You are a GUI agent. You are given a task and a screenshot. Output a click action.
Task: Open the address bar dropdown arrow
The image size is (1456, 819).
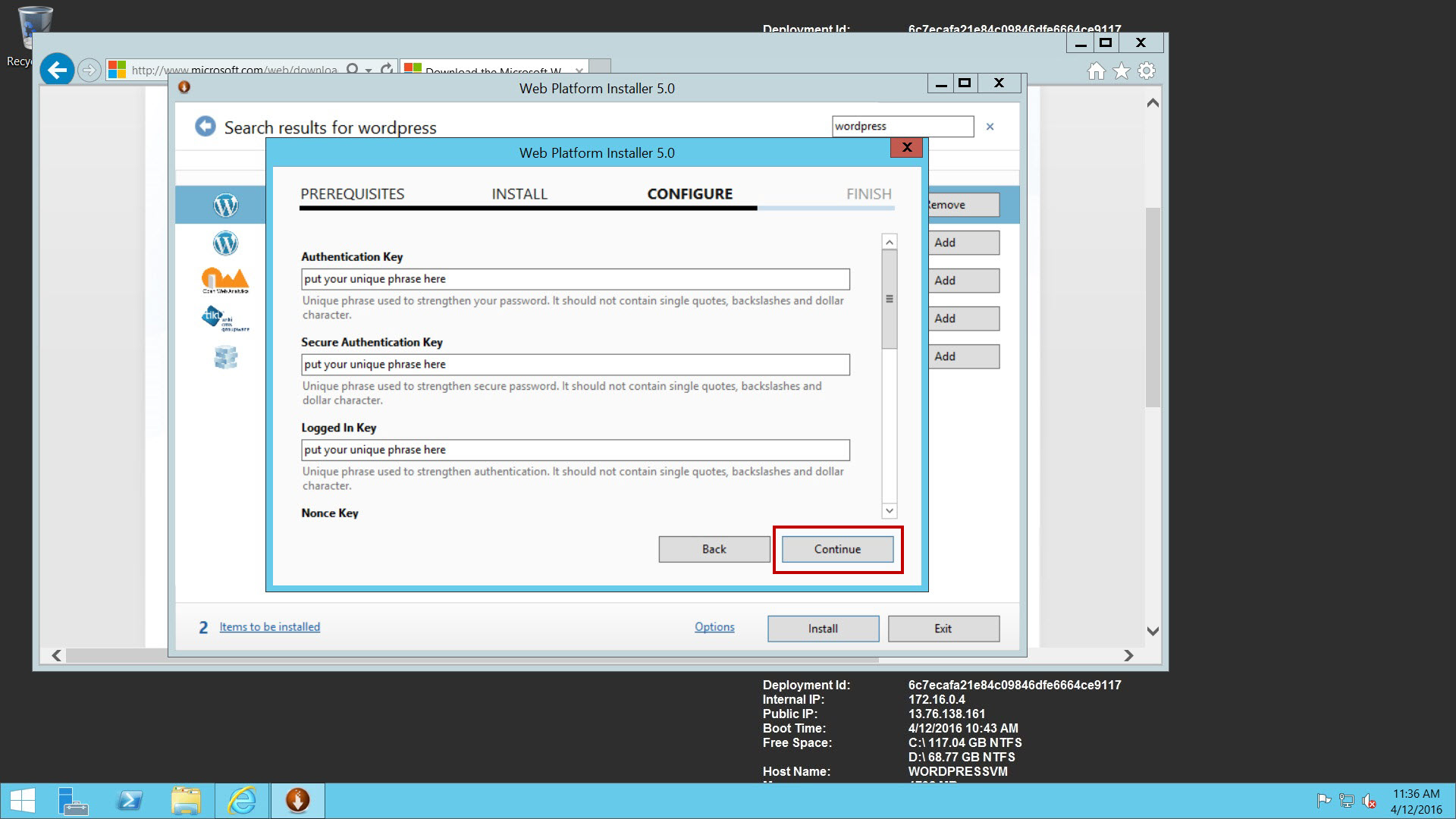click(369, 71)
